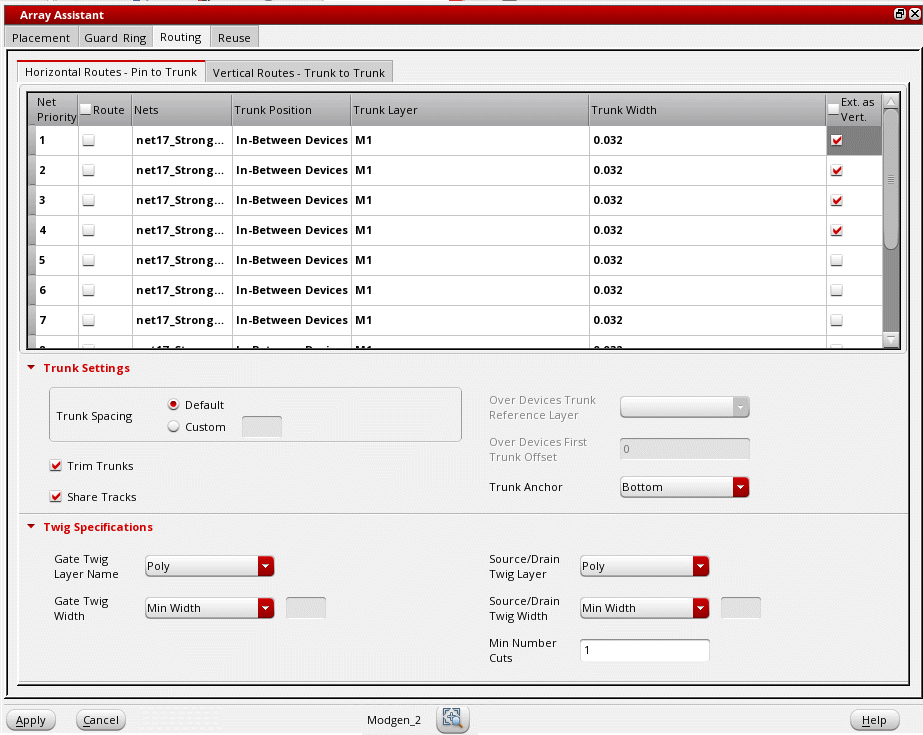Uncheck Ext. as Vert. for row 3
Screen dimensions: 923x735
pyautogui.click(x=837, y=201)
